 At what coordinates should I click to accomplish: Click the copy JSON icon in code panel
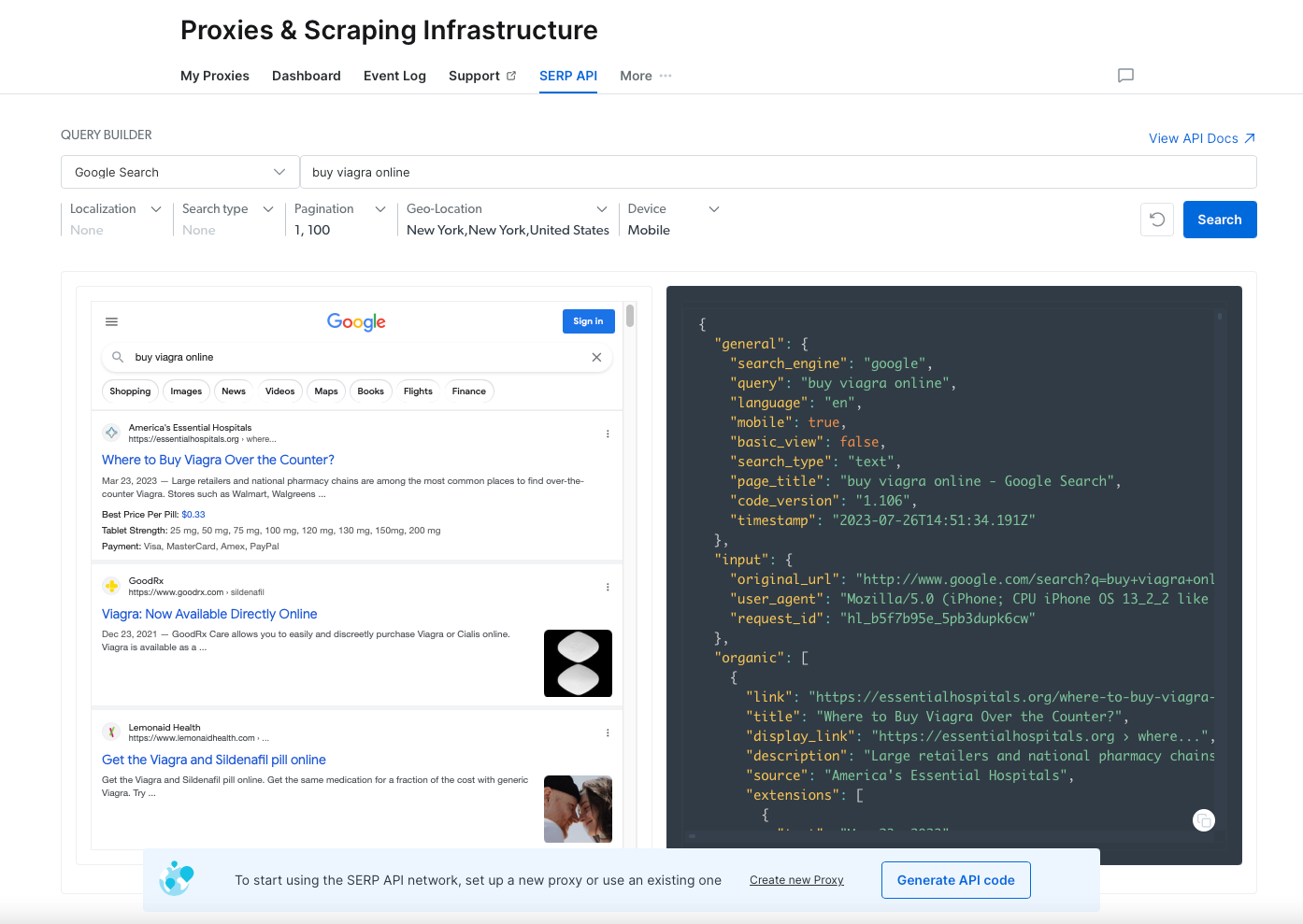coord(1204,820)
